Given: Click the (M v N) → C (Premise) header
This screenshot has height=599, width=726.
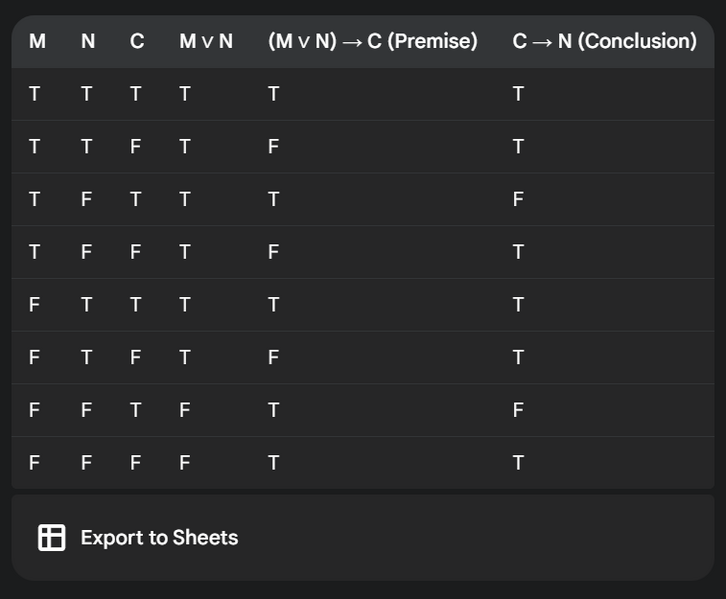Looking at the screenshot, I should pyautogui.click(x=373, y=41).
